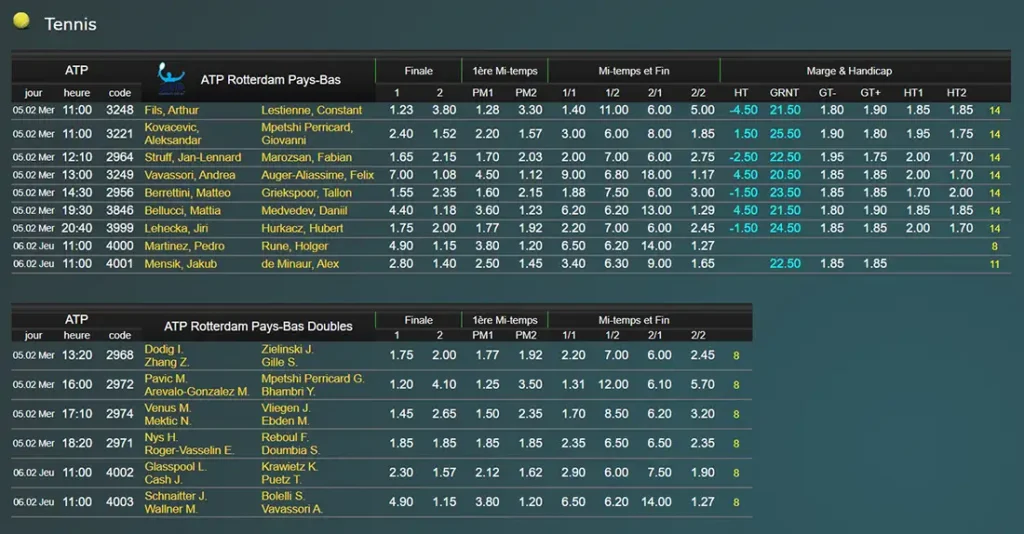Click the ATP Rotterdam Pays-Bas Doubles title

click(x=258, y=326)
